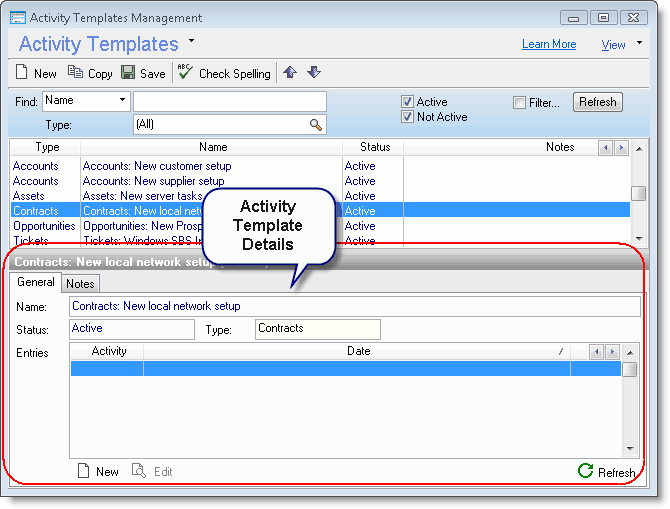
Task: Open the Learn More link
Action: (549, 44)
